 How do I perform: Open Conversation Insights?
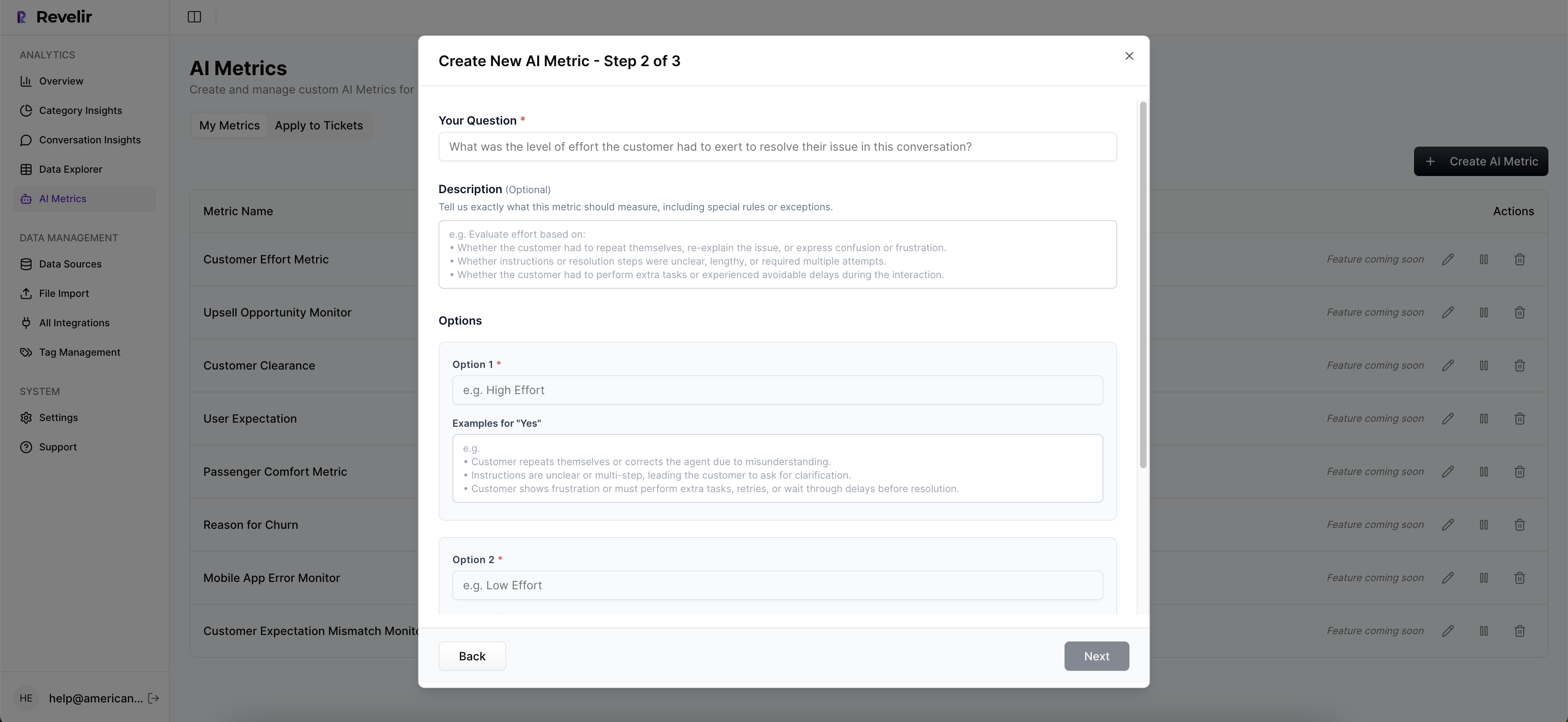[89, 139]
